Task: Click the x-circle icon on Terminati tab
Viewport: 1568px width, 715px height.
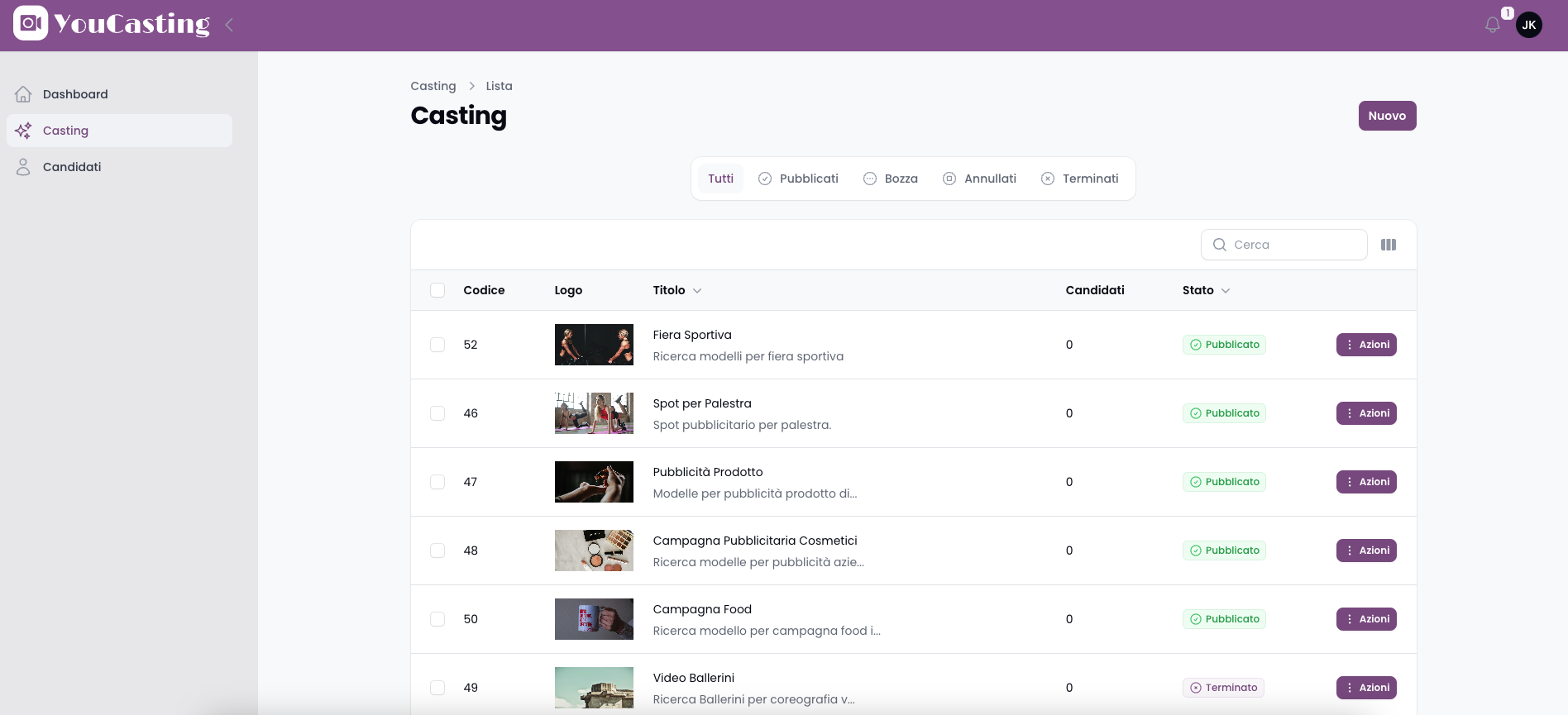Action: point(1048,179)
